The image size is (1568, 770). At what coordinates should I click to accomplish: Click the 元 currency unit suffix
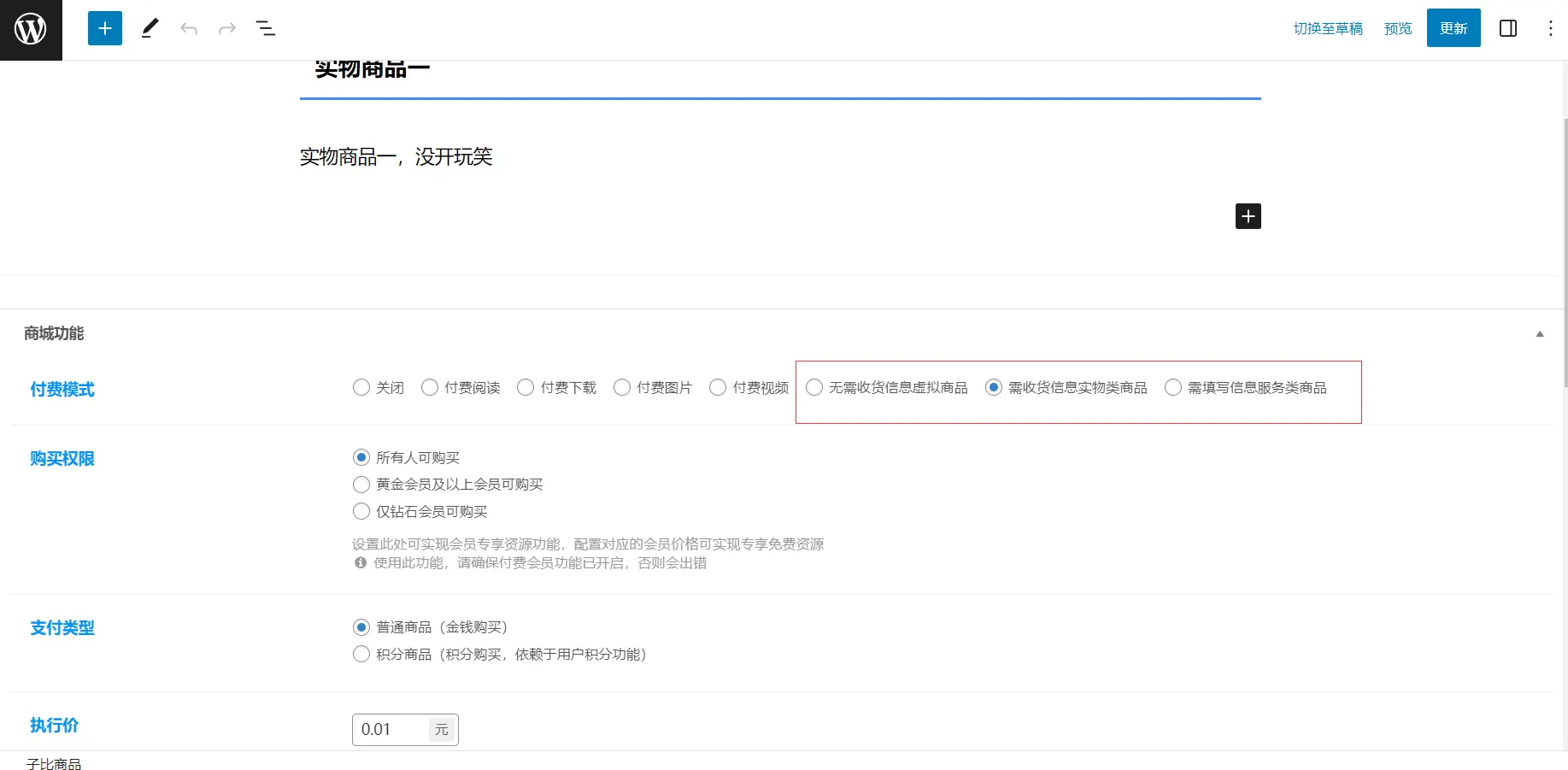(442, 730)
